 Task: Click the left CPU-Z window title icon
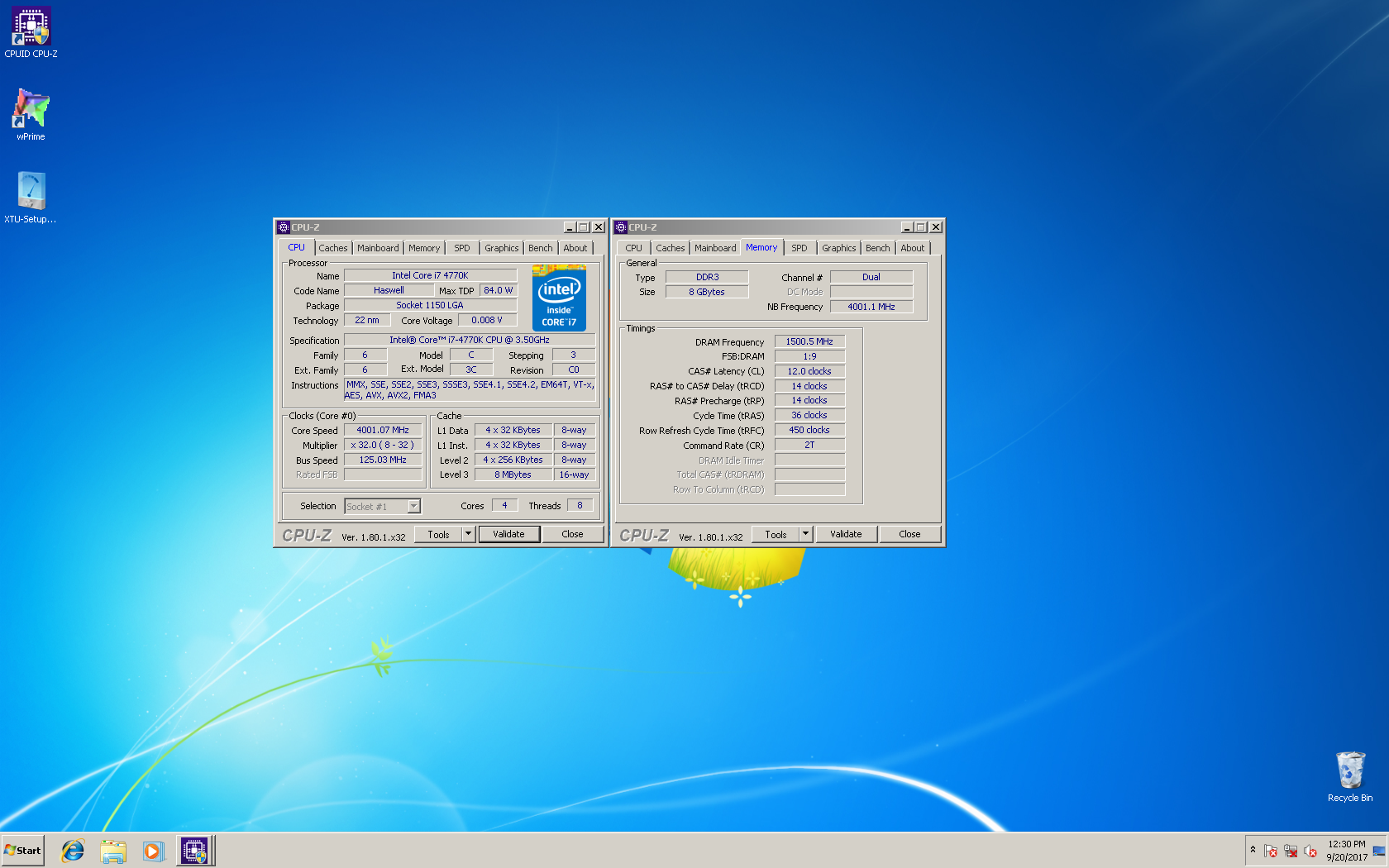[x=284, y=227]
